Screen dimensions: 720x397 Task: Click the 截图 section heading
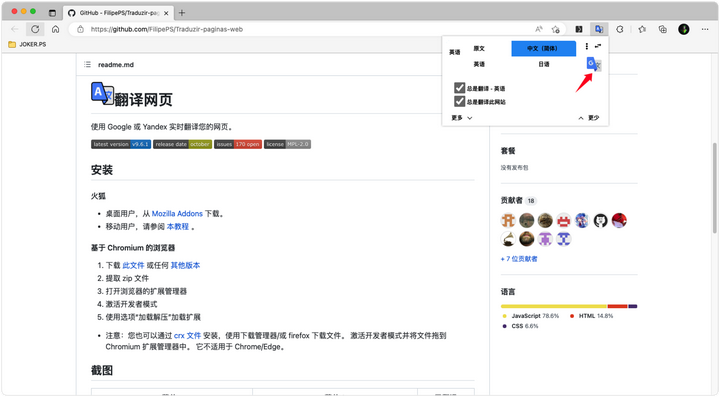102,370
